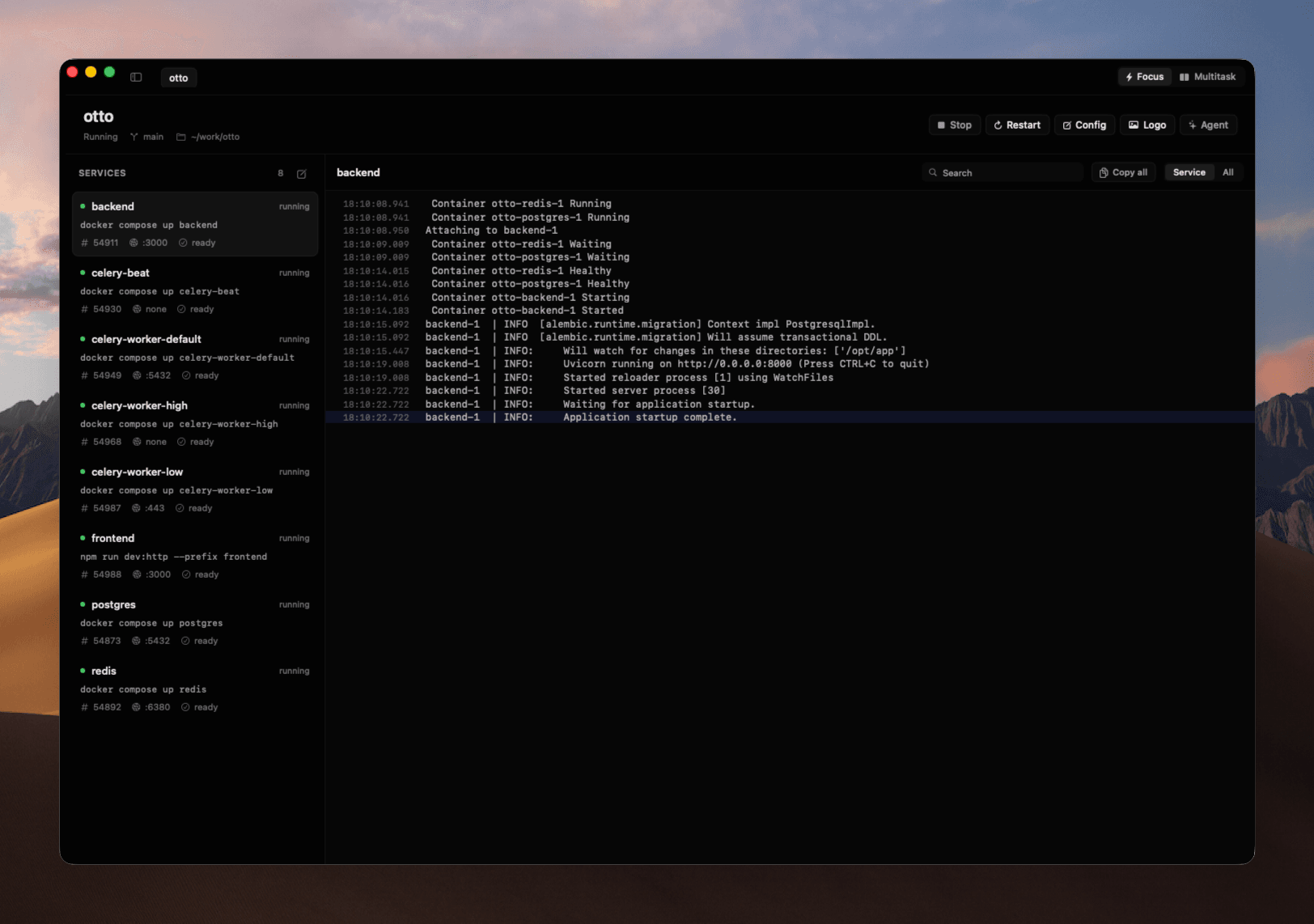This screenshot has width=1314, height=924.
Task: Select the celery-beat service
Action: click(x=195, y=290)
